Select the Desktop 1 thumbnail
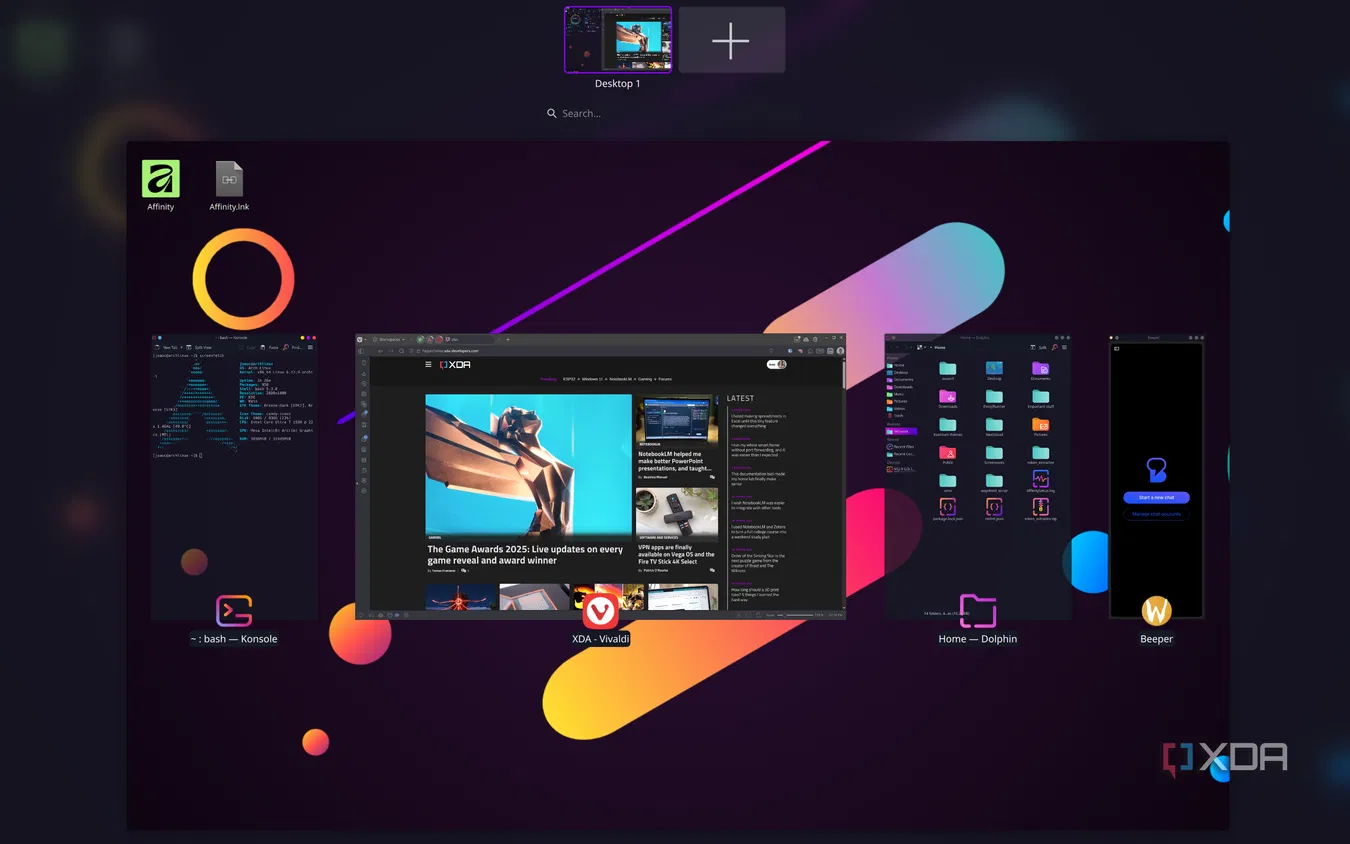 point(618,40)
